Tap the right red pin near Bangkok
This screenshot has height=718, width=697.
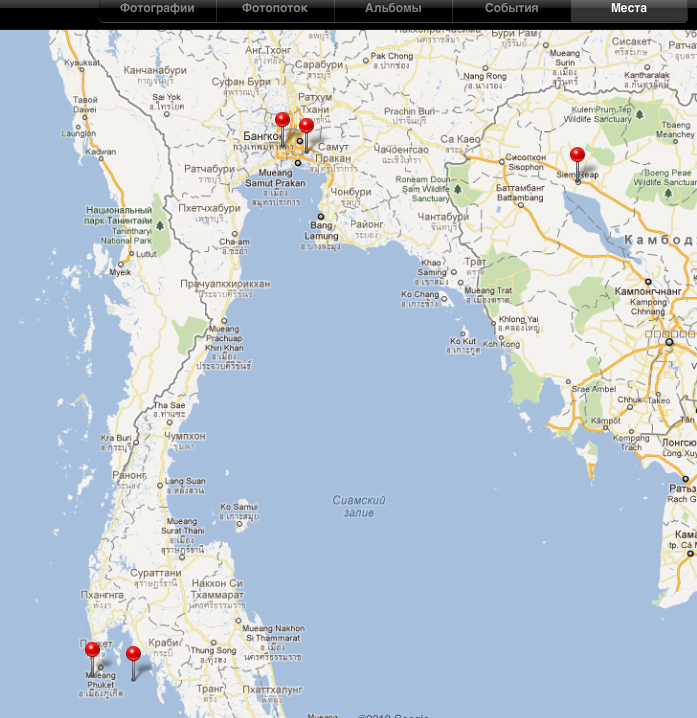[306, 127]
